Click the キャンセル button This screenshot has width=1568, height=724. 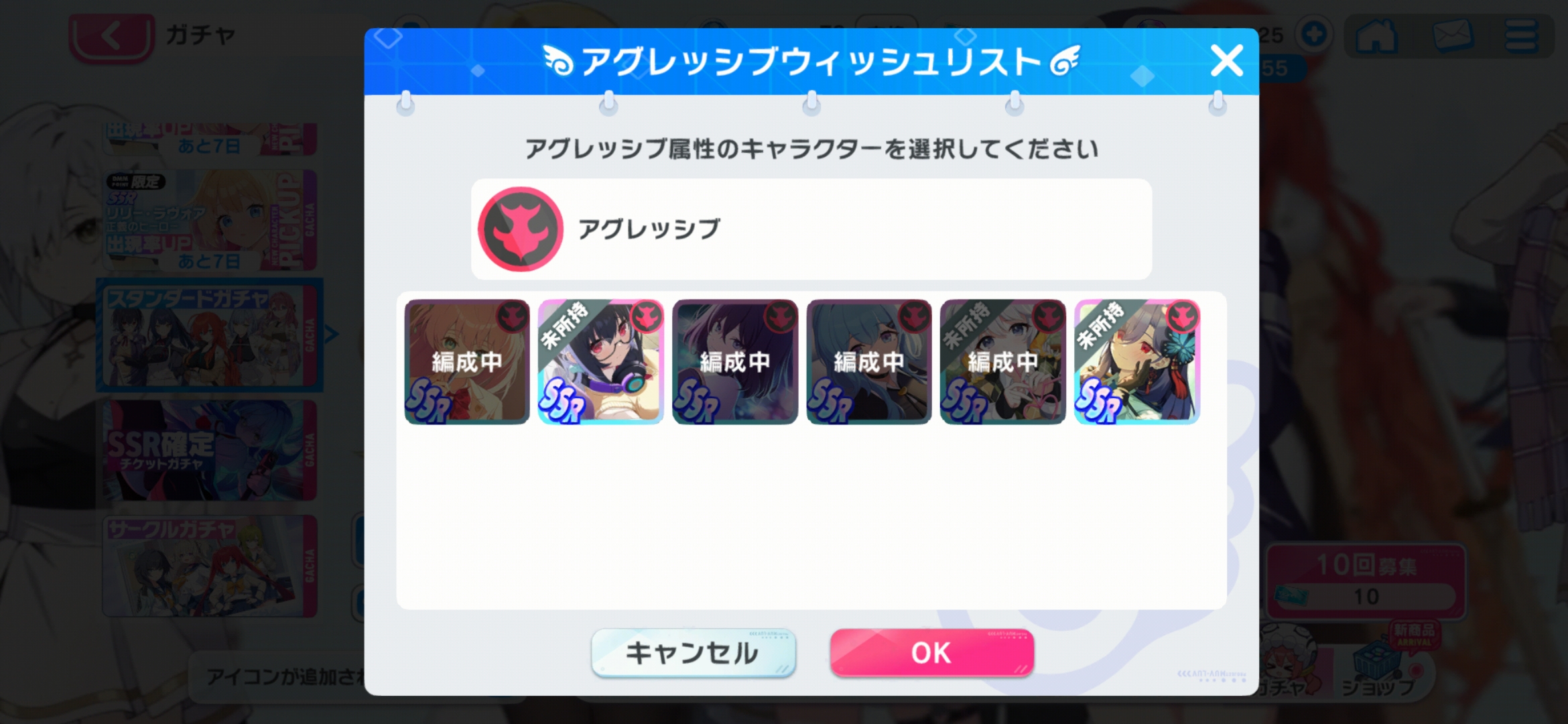tap(694, 652)
